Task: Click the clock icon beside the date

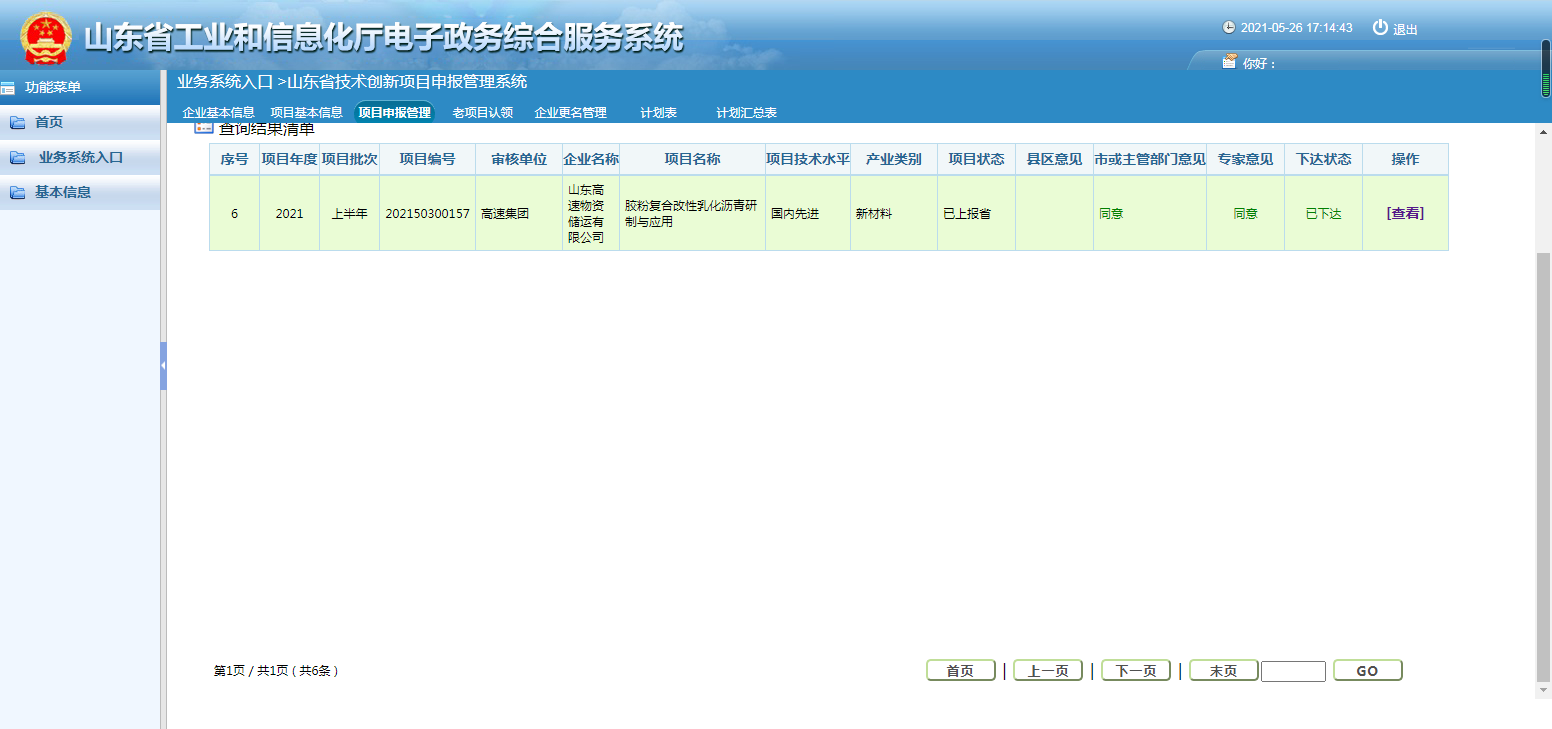Action: pyautogui.click(x=1229, y=28)
